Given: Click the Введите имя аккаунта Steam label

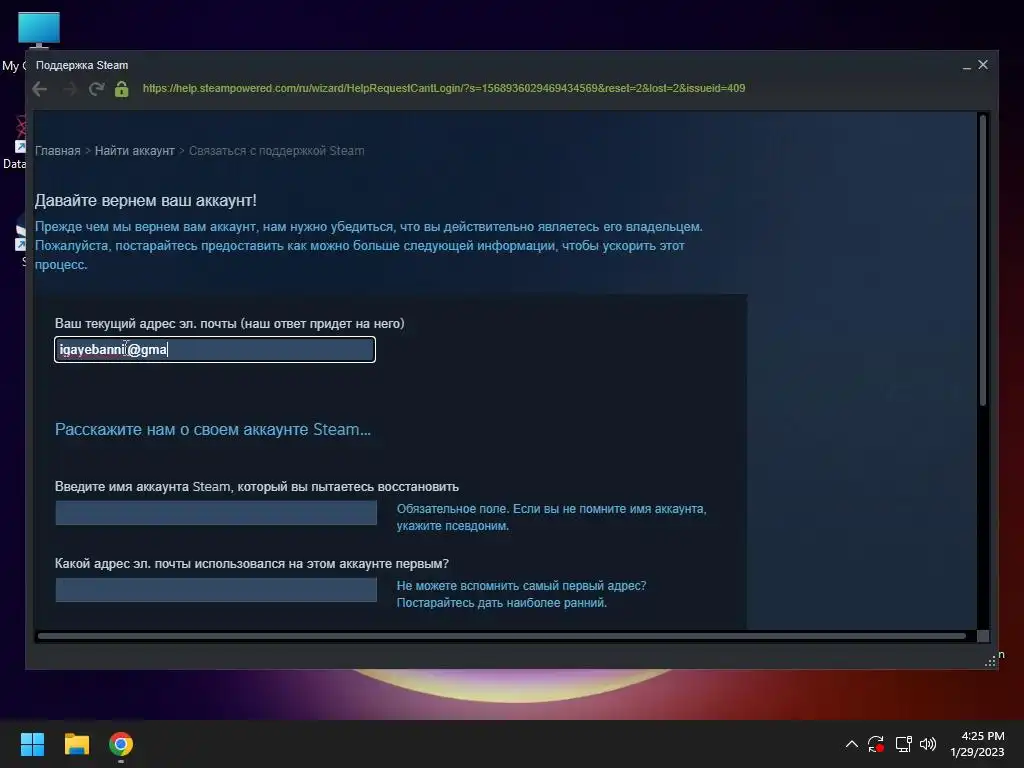Looking at the screenshot, I should tap(257, 487).
